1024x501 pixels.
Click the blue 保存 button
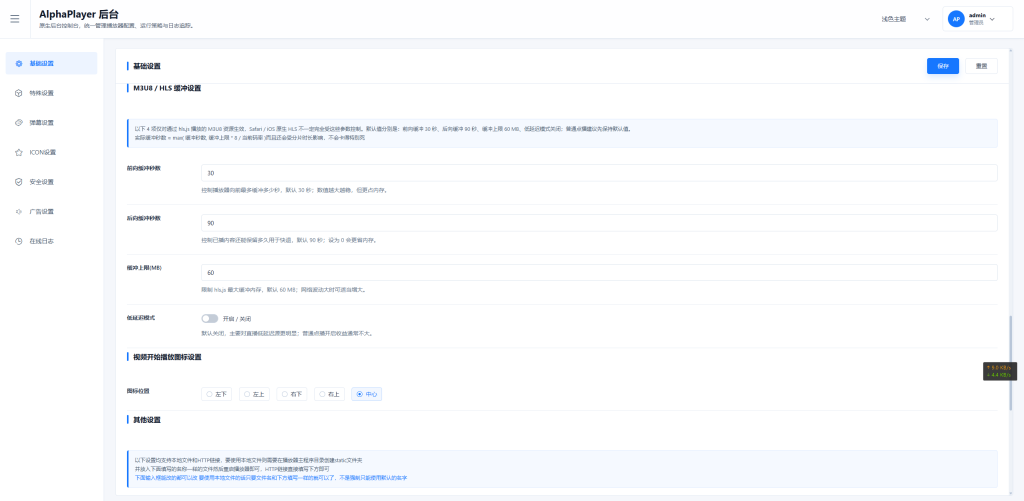[x=942, y=66]
